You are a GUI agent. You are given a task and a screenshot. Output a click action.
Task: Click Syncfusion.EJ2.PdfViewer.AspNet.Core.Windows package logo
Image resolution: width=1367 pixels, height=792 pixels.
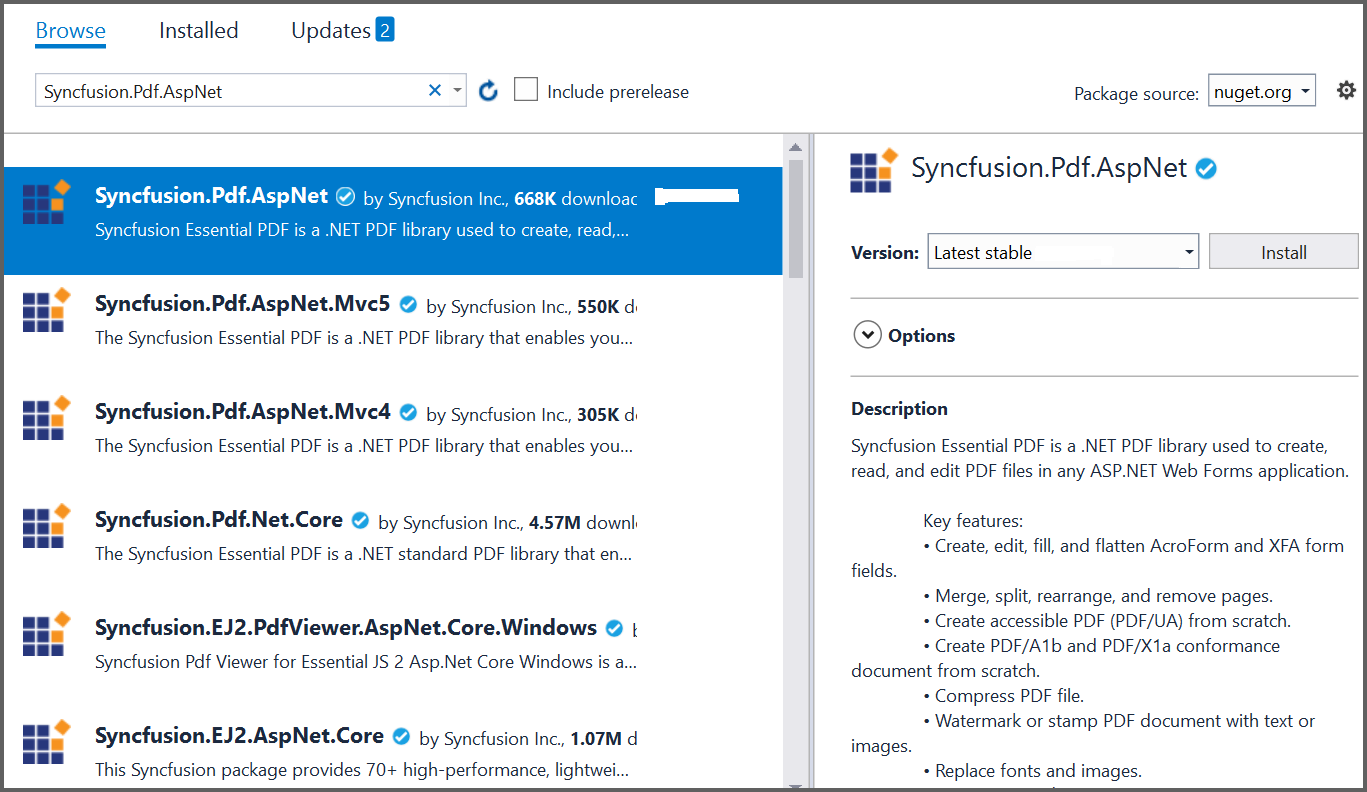coord(47,635)
